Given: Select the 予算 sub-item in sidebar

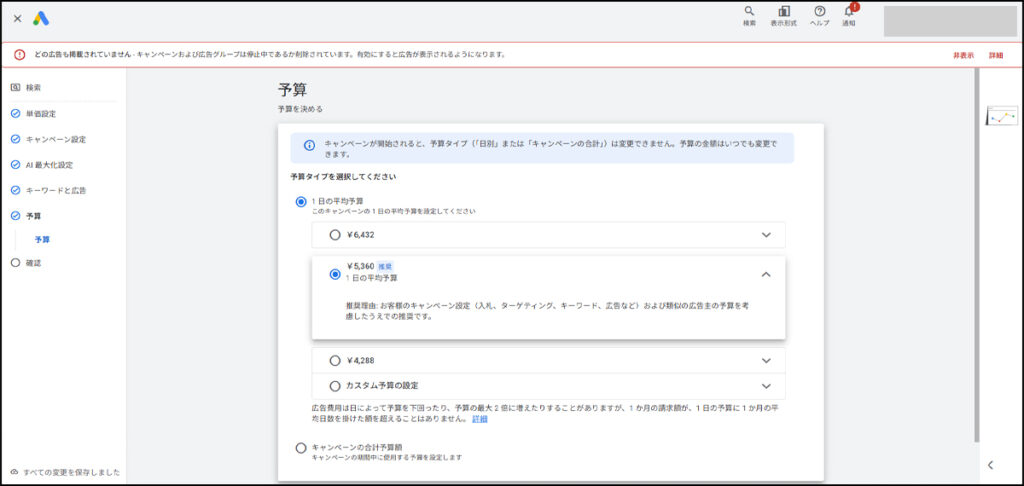Looking at the screenshot, I should click(x=42, y=240).
